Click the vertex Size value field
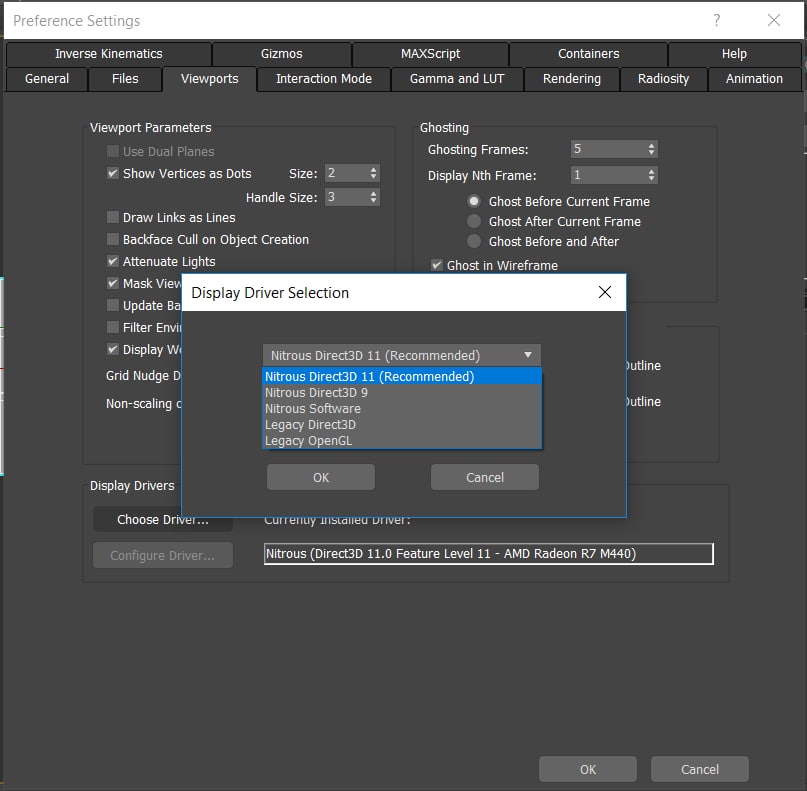The height and width of the screenshot is (791, 807). pos(347,173)
